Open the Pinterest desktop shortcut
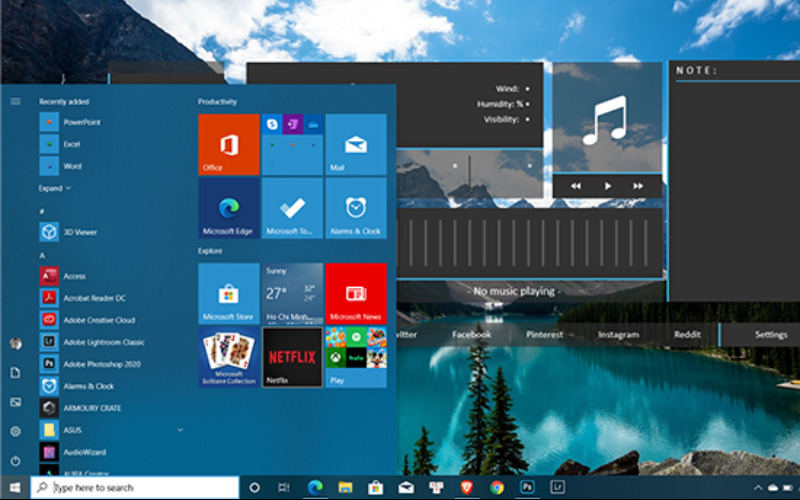The width and height of the screenshot is (800, 500). coord(544,335)
